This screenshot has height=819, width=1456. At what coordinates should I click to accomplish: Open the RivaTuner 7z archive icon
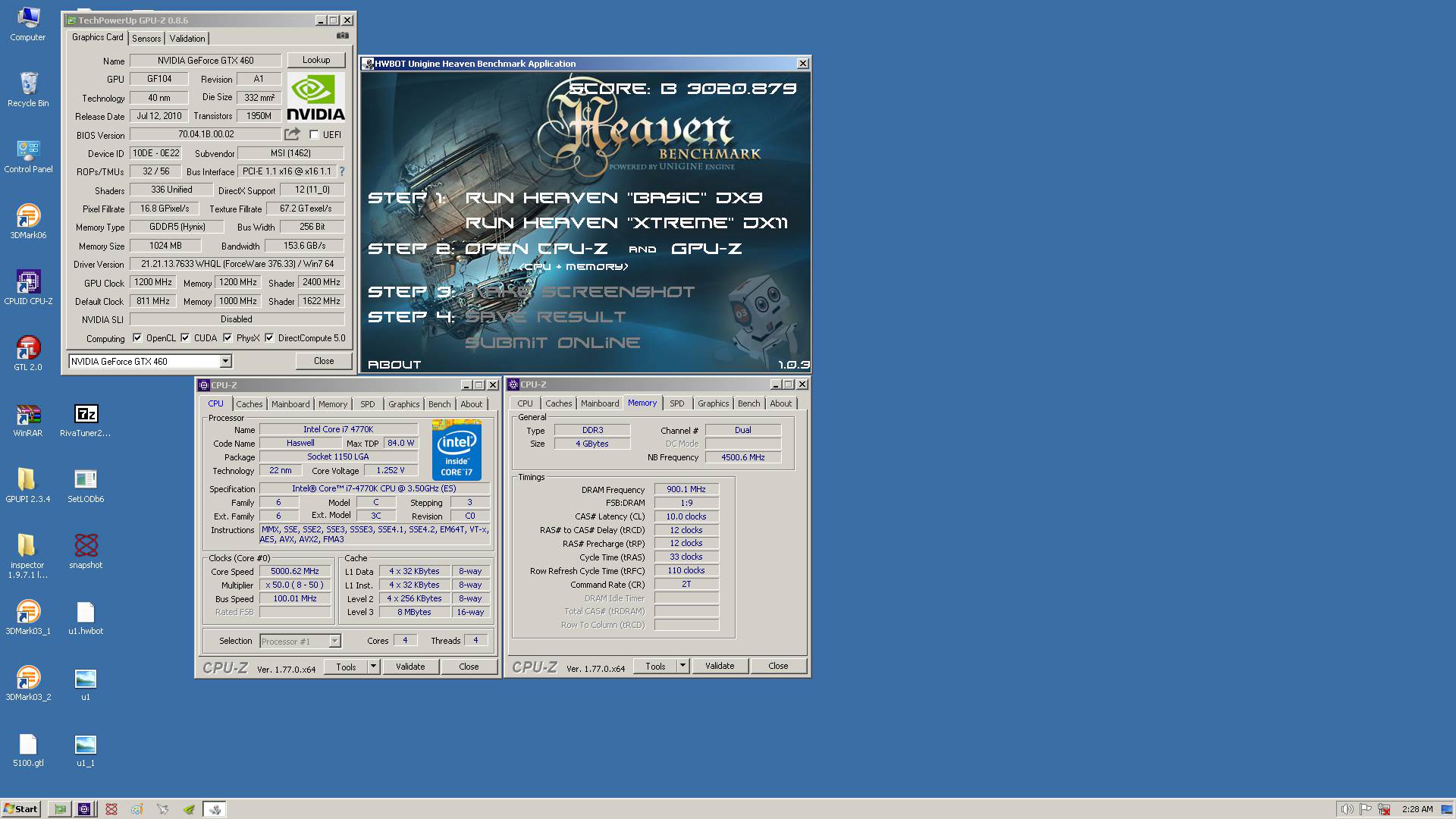[x=86, y=420]
